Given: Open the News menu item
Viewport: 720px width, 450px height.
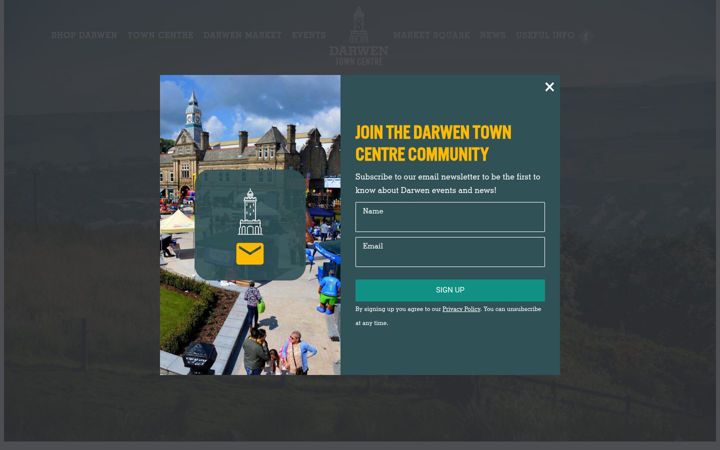Looking at the screenshot, I should [493, 35].
